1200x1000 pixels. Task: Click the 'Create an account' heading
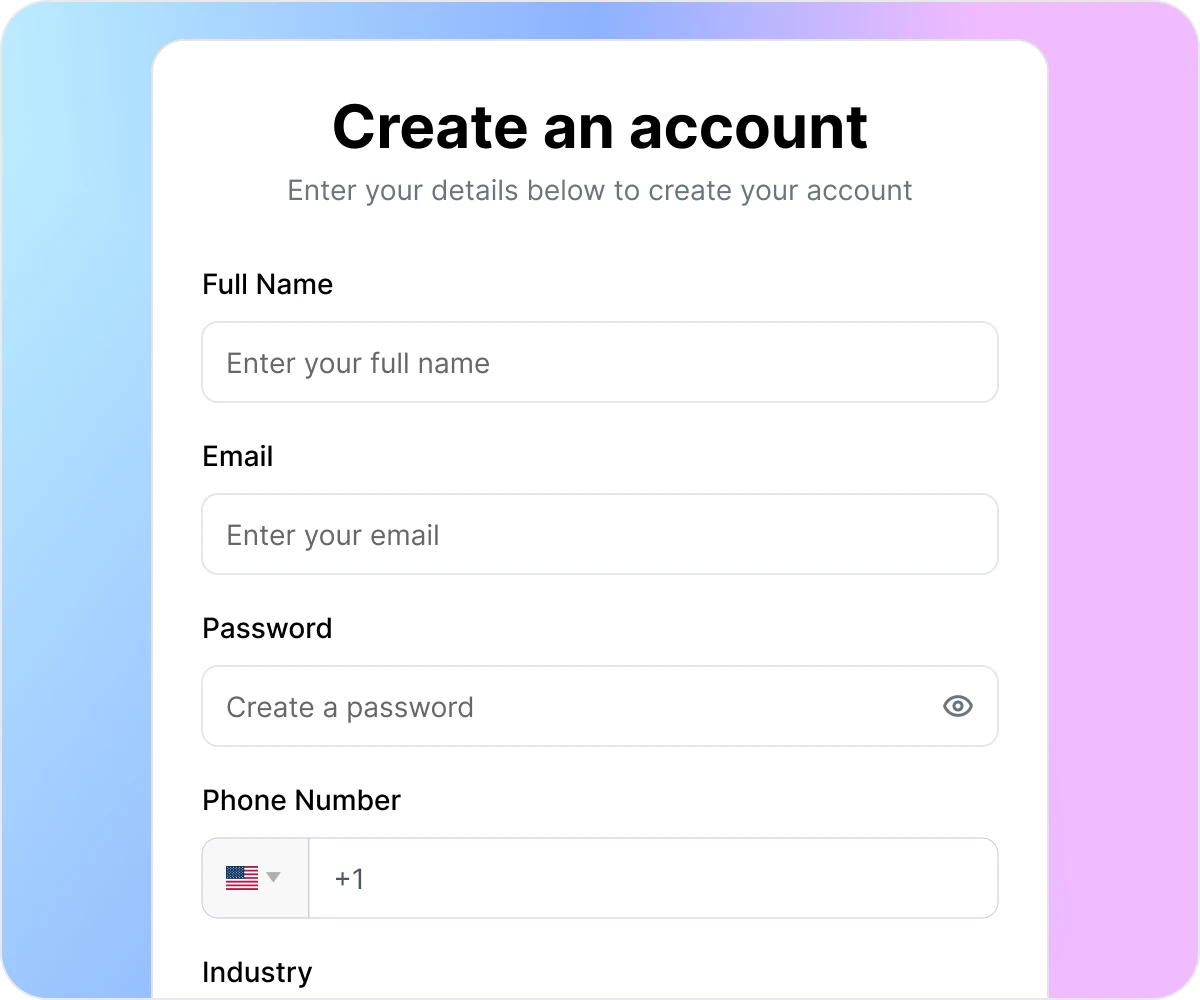(x=600, y=127)
